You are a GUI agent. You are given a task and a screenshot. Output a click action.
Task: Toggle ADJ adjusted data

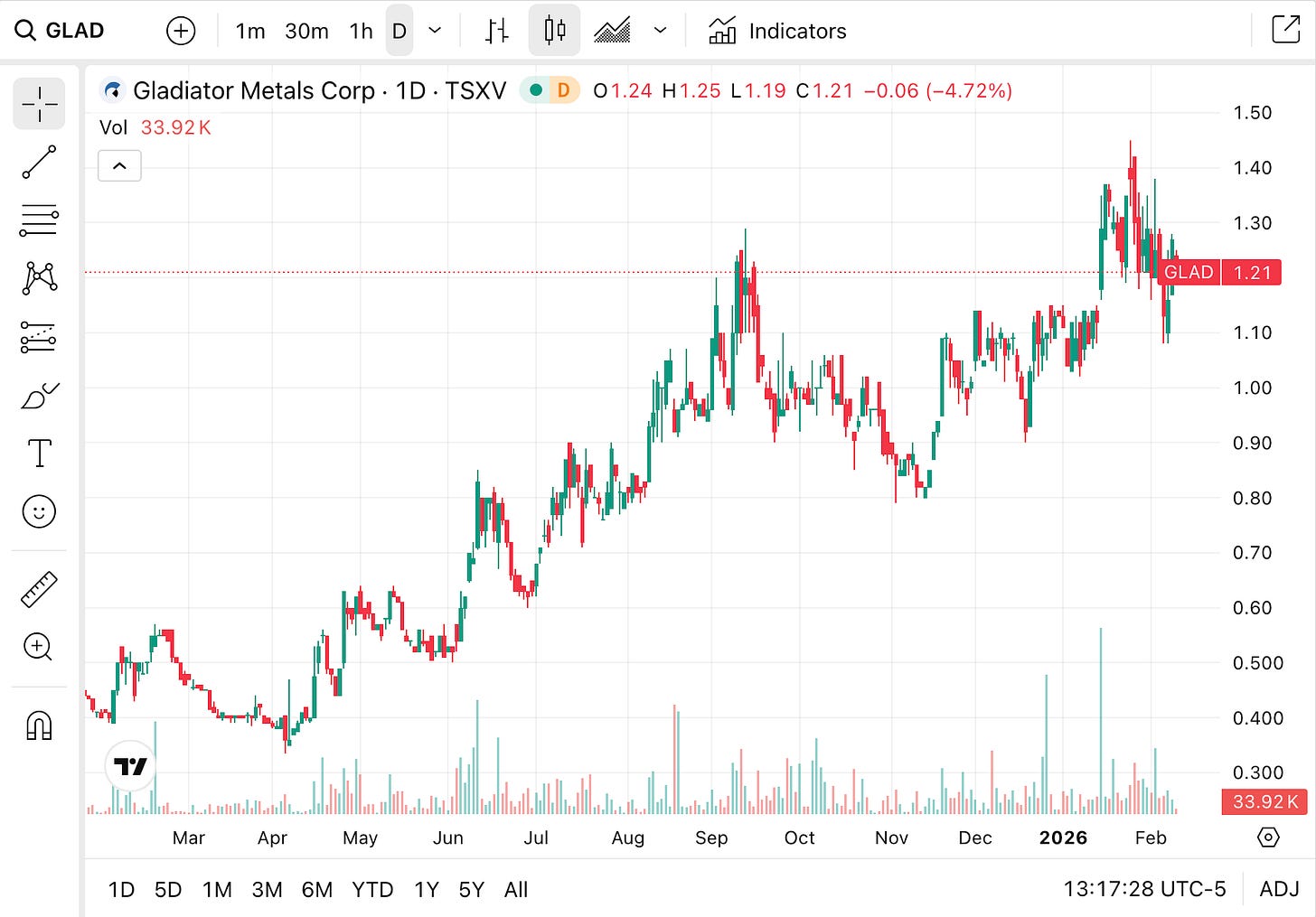pyautogui.click(x=1279, y=890)
